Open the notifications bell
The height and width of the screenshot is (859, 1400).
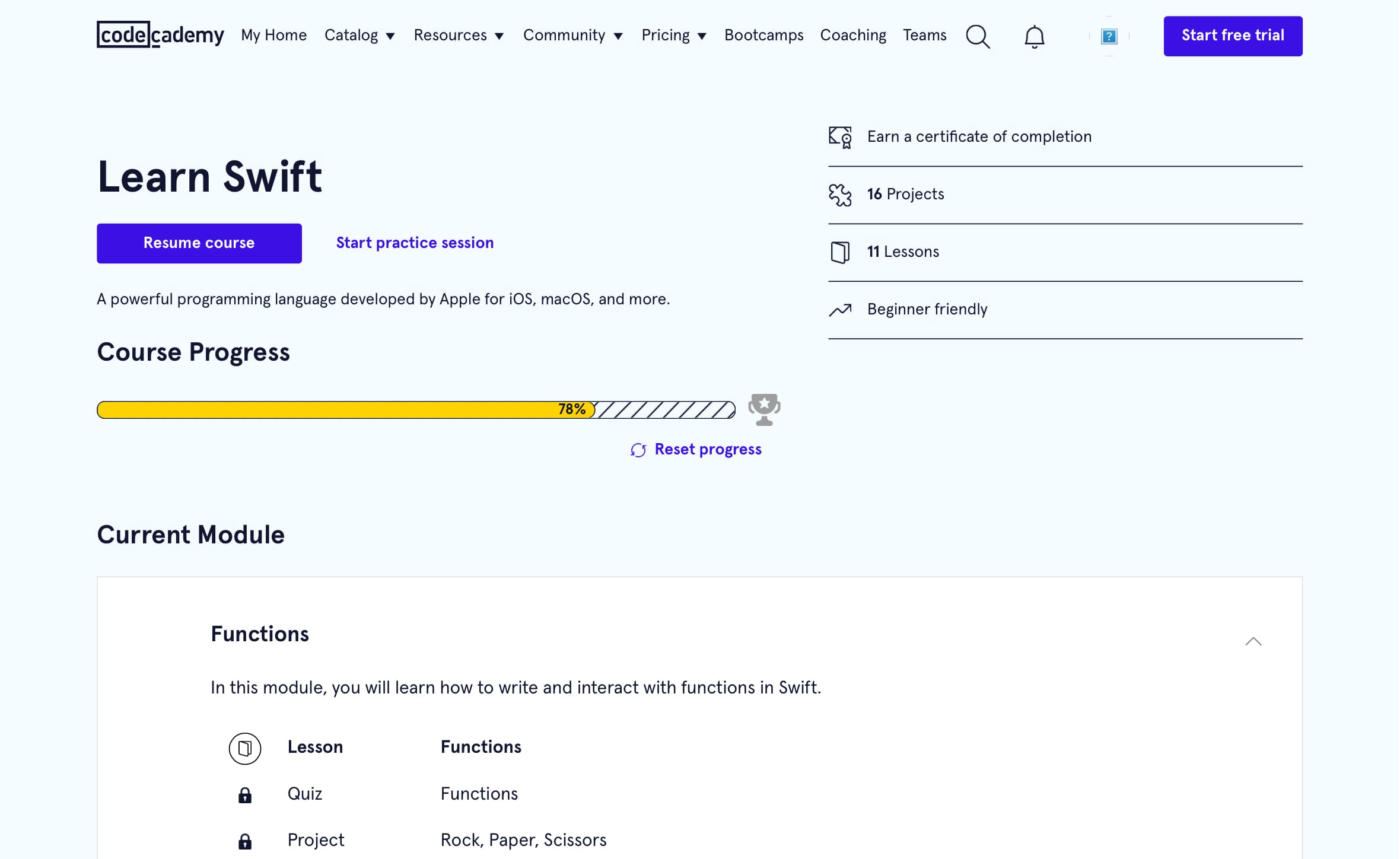click(x=1034, y=36)
